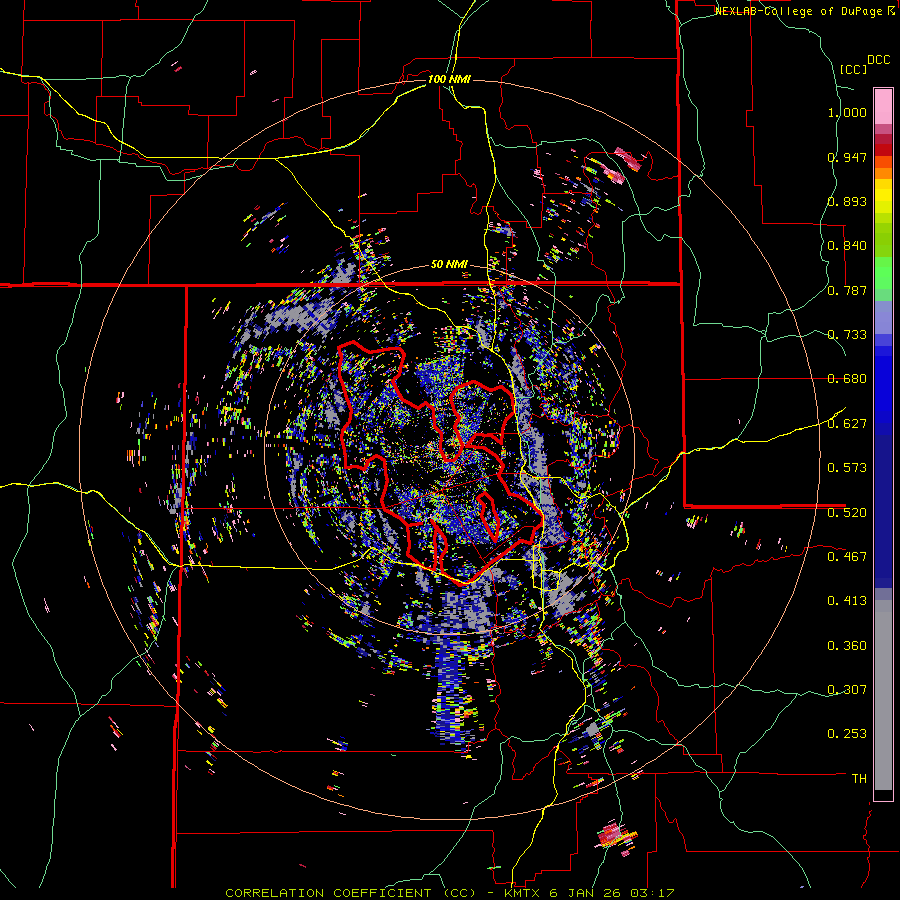Click the 0.520 legend value
Viewport: 900px width, 900px height.
pos(847,512)
